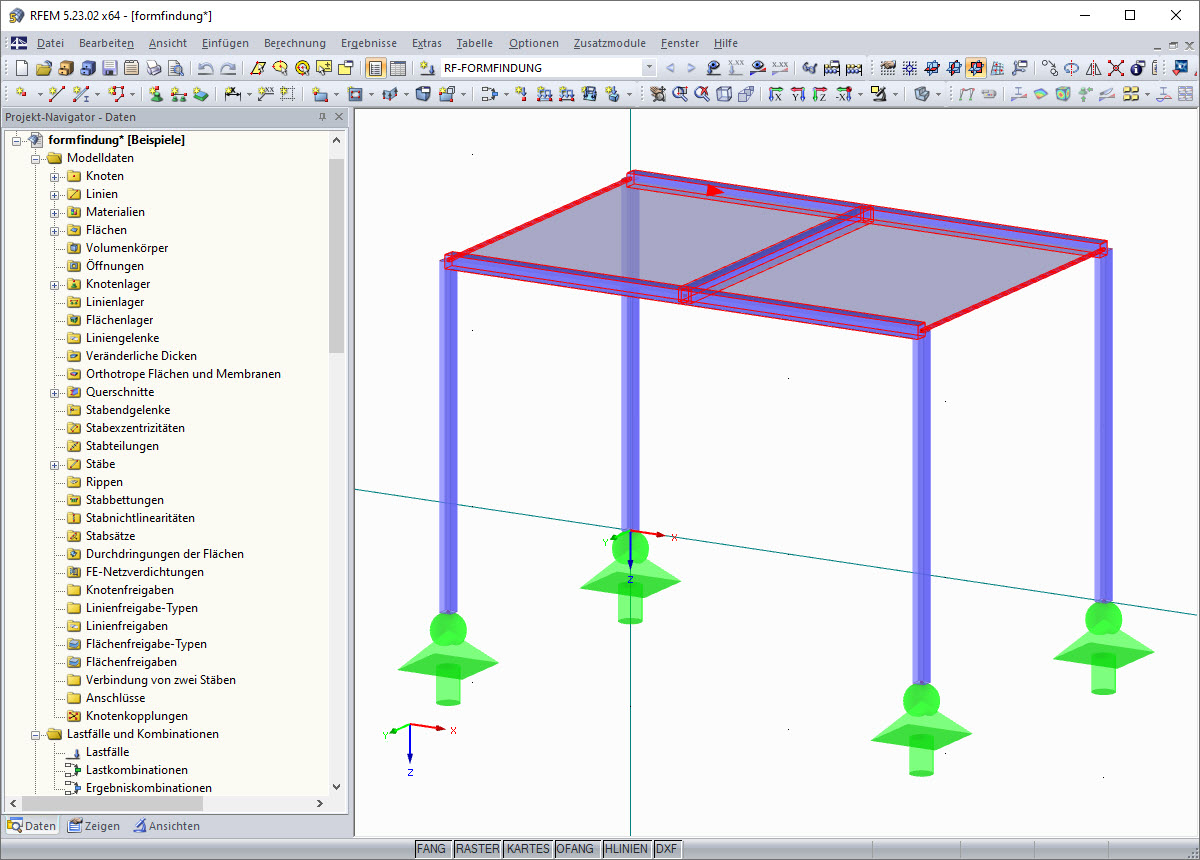Viewport: 1200px width, 860px height.
Task: Redo the last undone action
Action: pos(228,68)
